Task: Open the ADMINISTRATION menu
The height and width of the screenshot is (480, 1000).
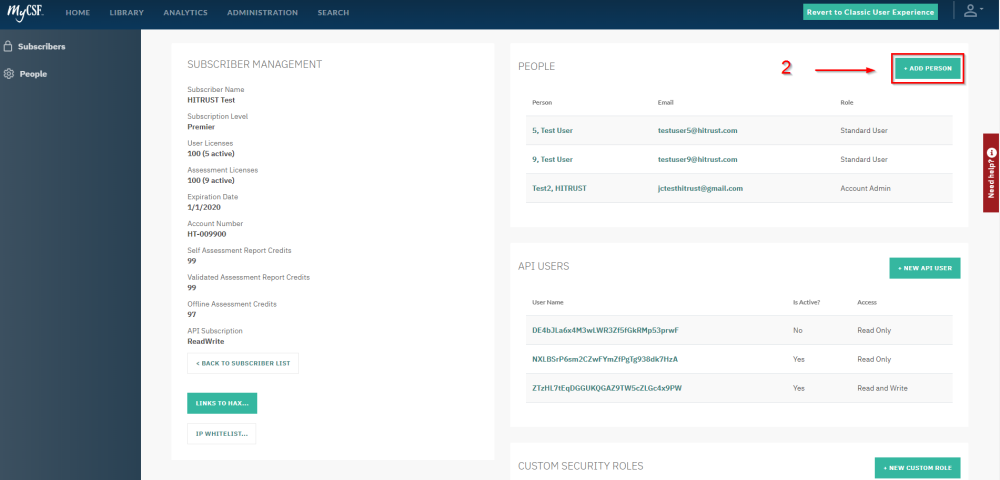Action: 262,13
